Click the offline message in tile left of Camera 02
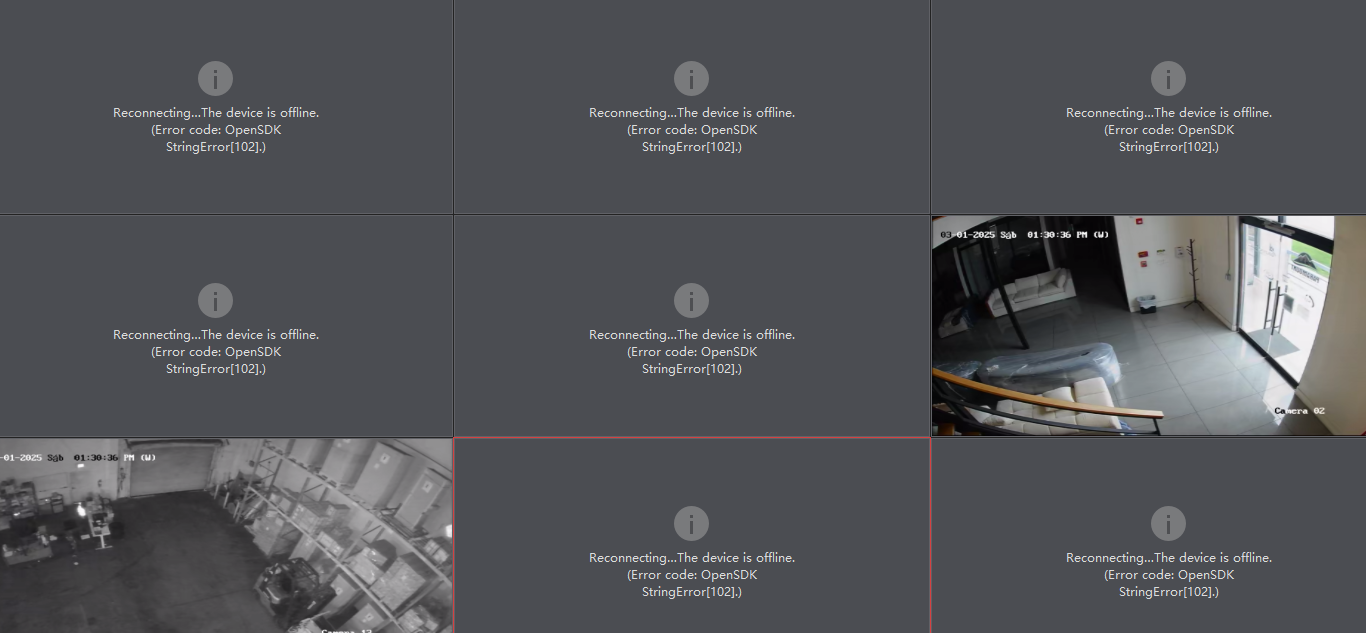 coord(692,352)
